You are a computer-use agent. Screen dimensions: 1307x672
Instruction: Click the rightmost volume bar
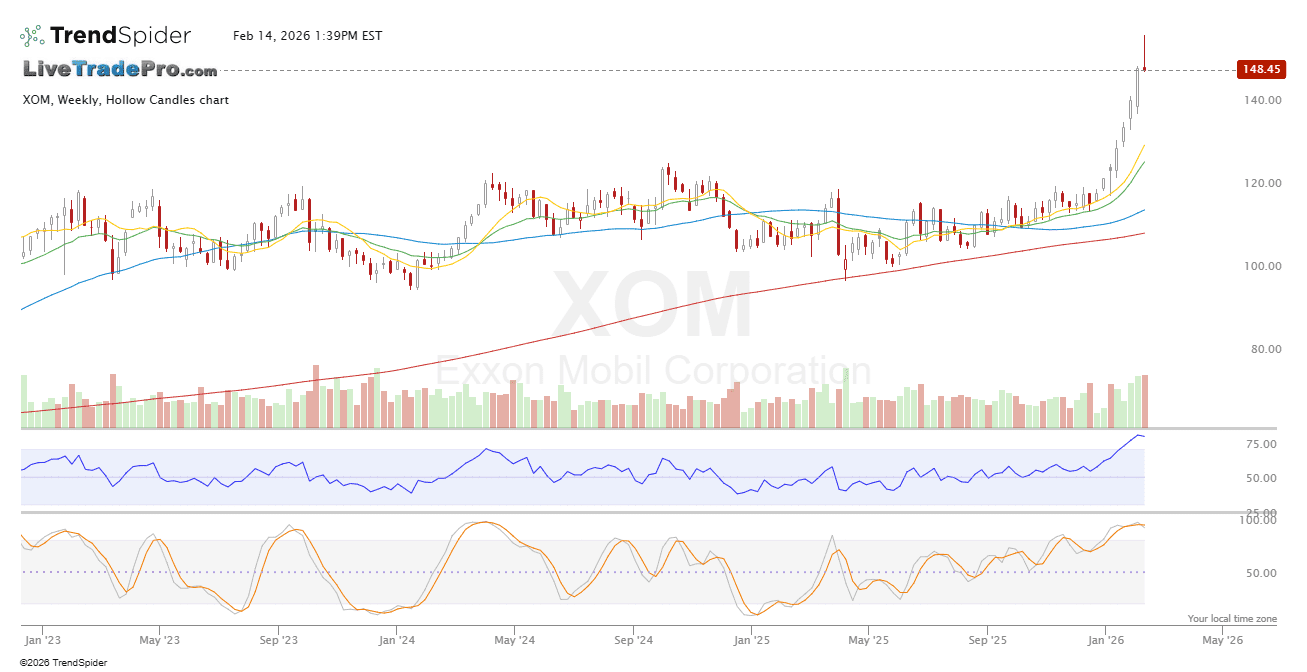coord(1144,401)
